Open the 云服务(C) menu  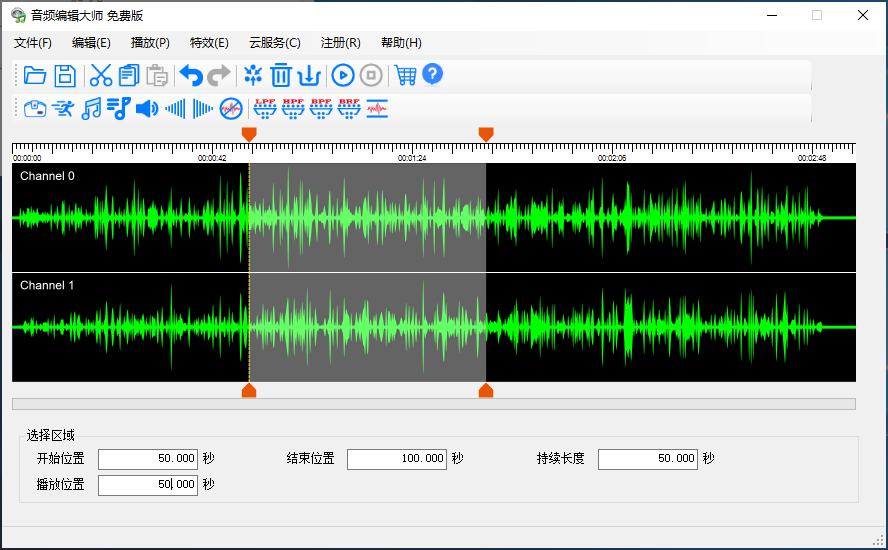[x=275, y=43]
